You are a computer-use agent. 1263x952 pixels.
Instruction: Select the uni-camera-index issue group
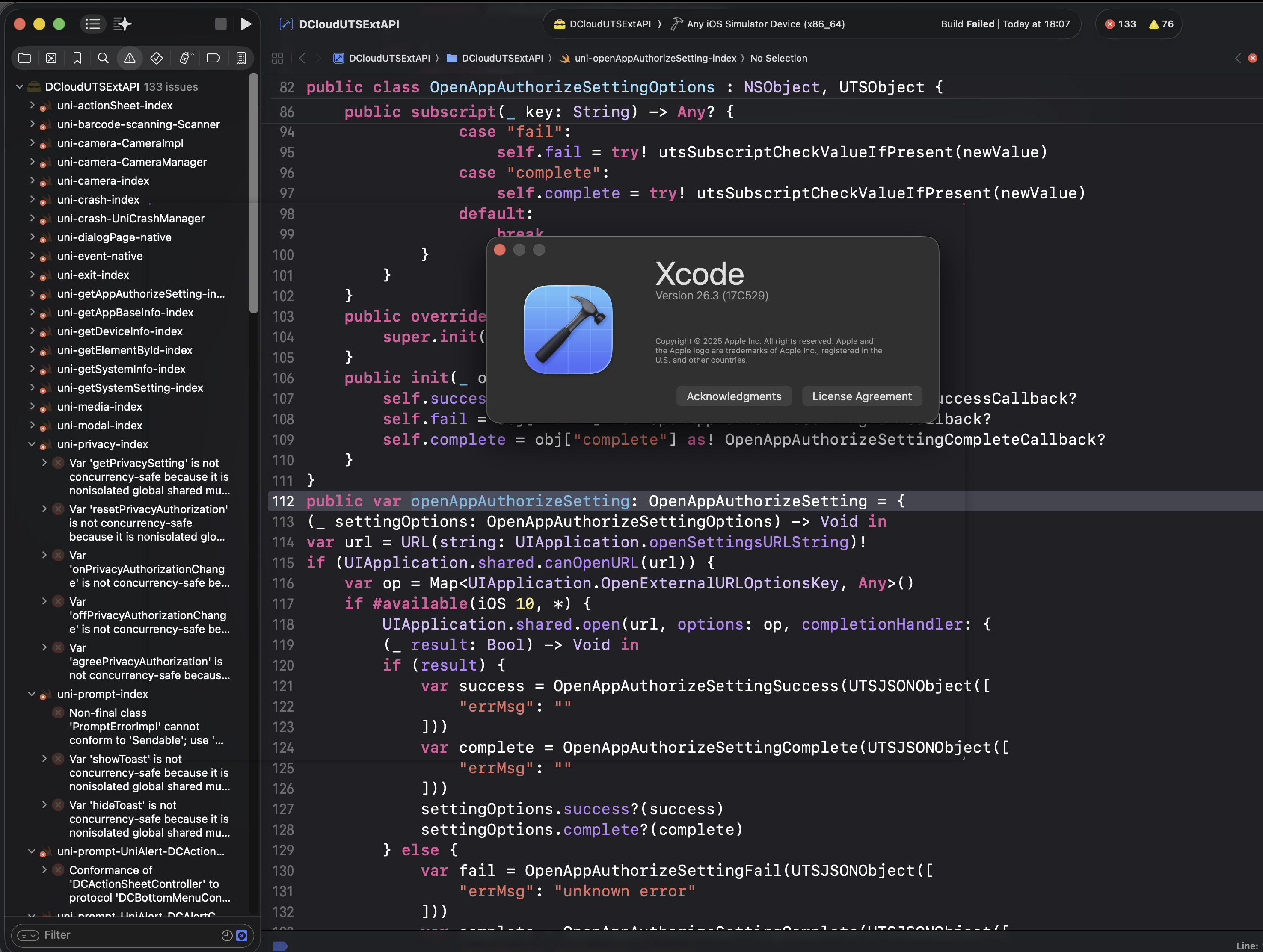(104, 181)
